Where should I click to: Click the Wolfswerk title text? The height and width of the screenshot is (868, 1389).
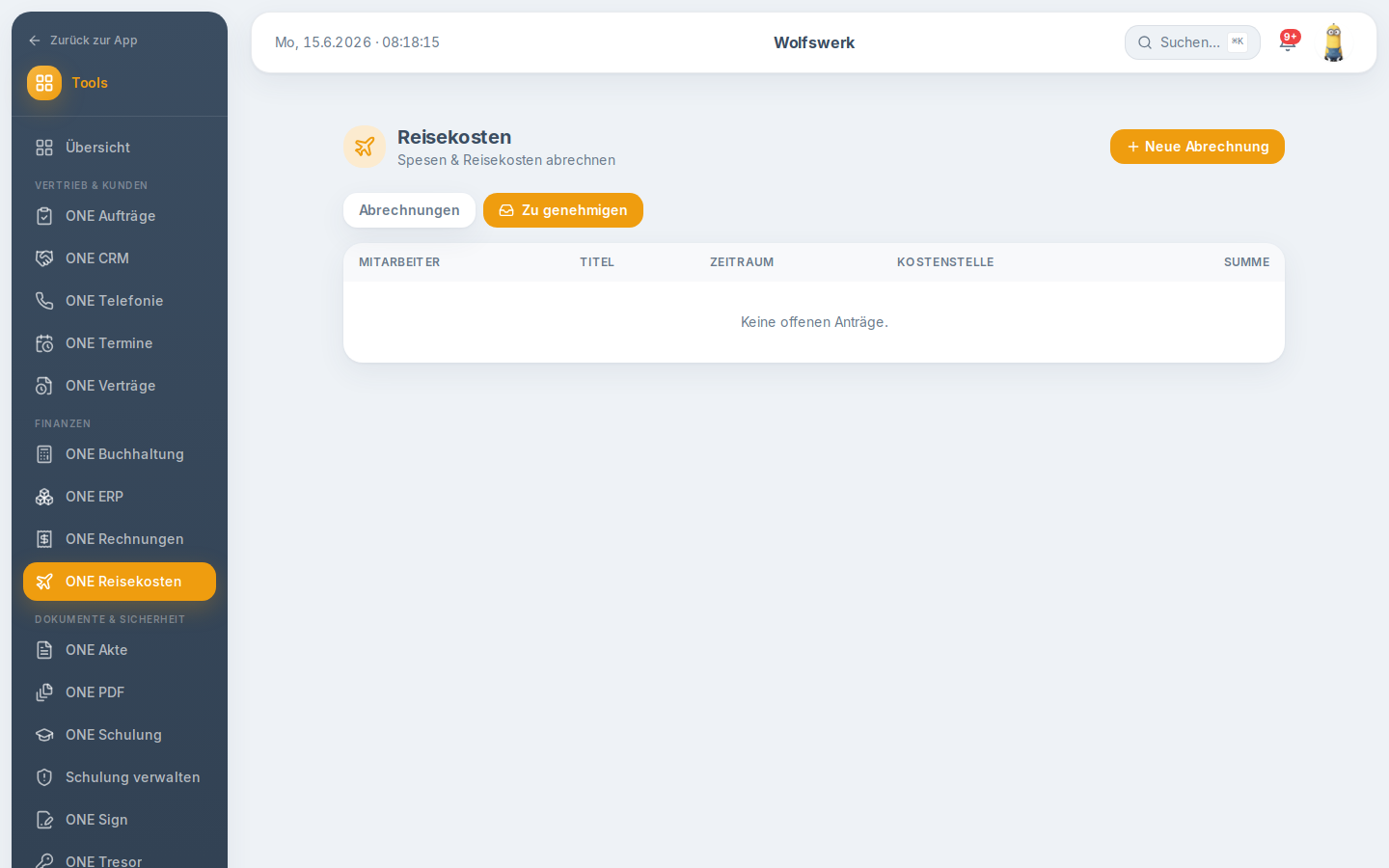(814, 42)
